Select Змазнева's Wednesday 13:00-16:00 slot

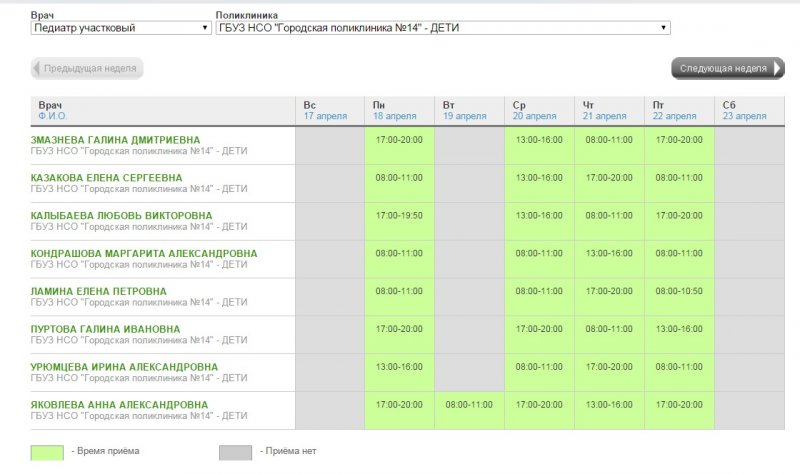click(539, 146)
